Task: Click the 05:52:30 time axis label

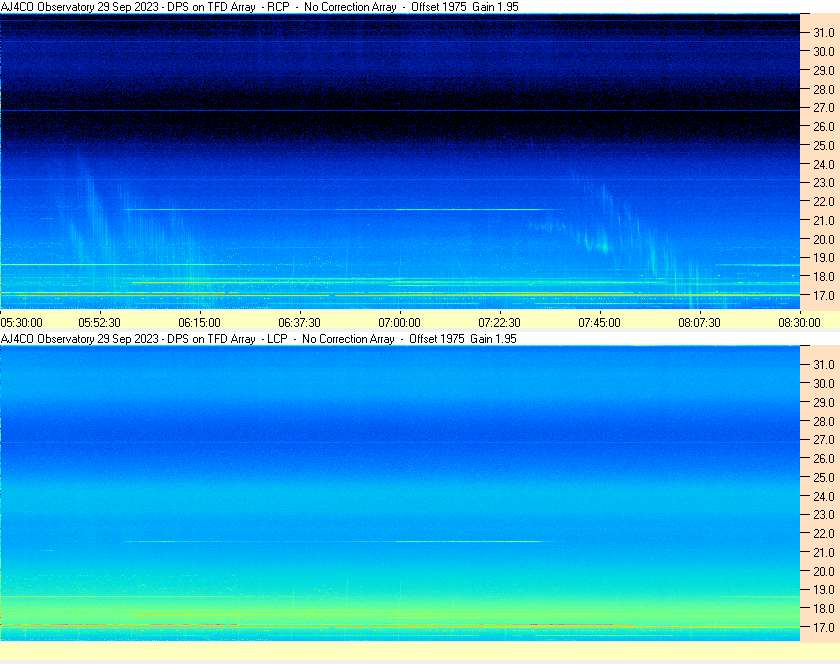Action: (100, 322)
